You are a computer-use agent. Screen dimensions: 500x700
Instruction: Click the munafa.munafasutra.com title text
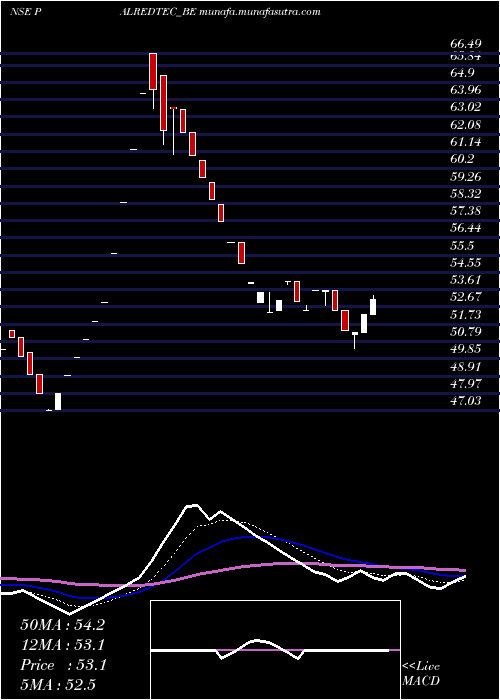[x=260, y=12]
